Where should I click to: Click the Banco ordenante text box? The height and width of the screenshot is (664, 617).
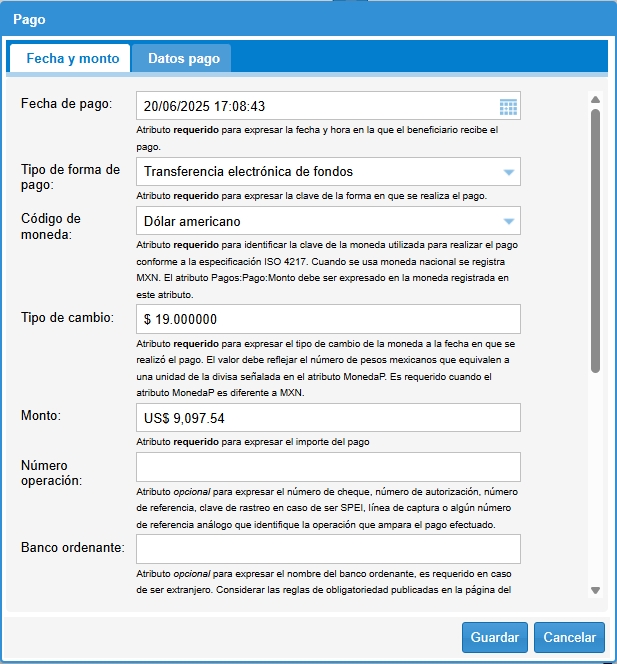[x=328, y=549]
